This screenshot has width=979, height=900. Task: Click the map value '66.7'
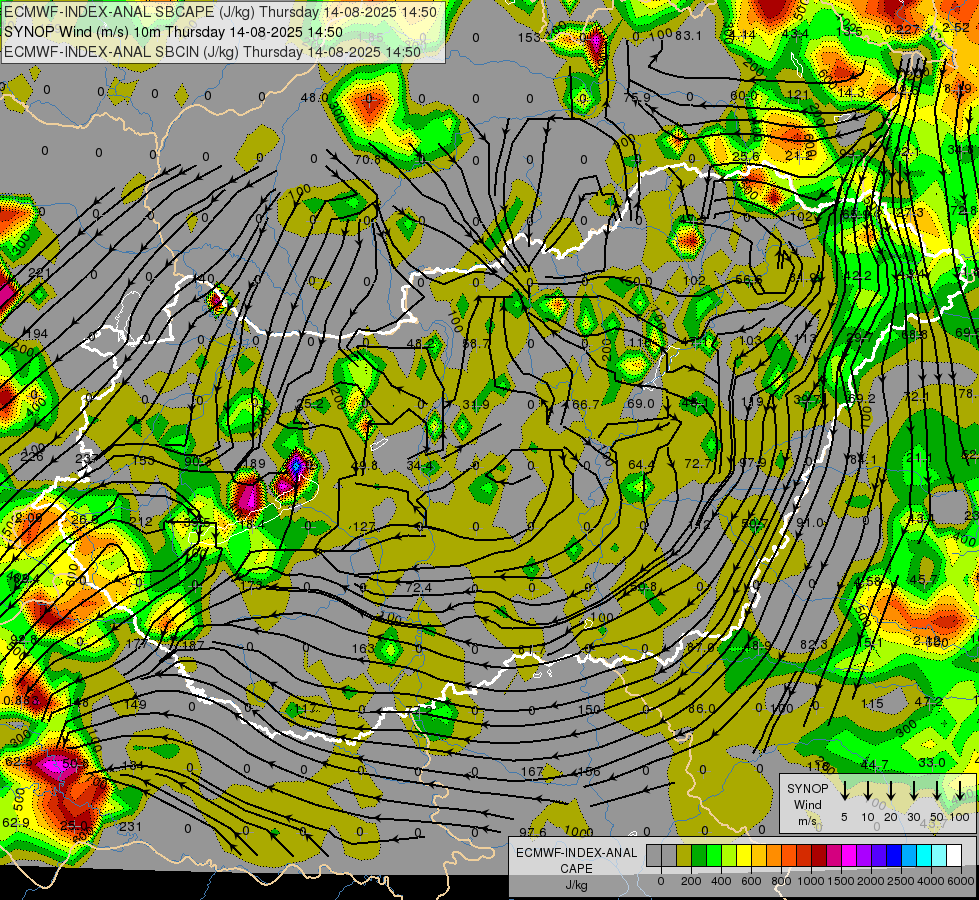coord(586,405)
